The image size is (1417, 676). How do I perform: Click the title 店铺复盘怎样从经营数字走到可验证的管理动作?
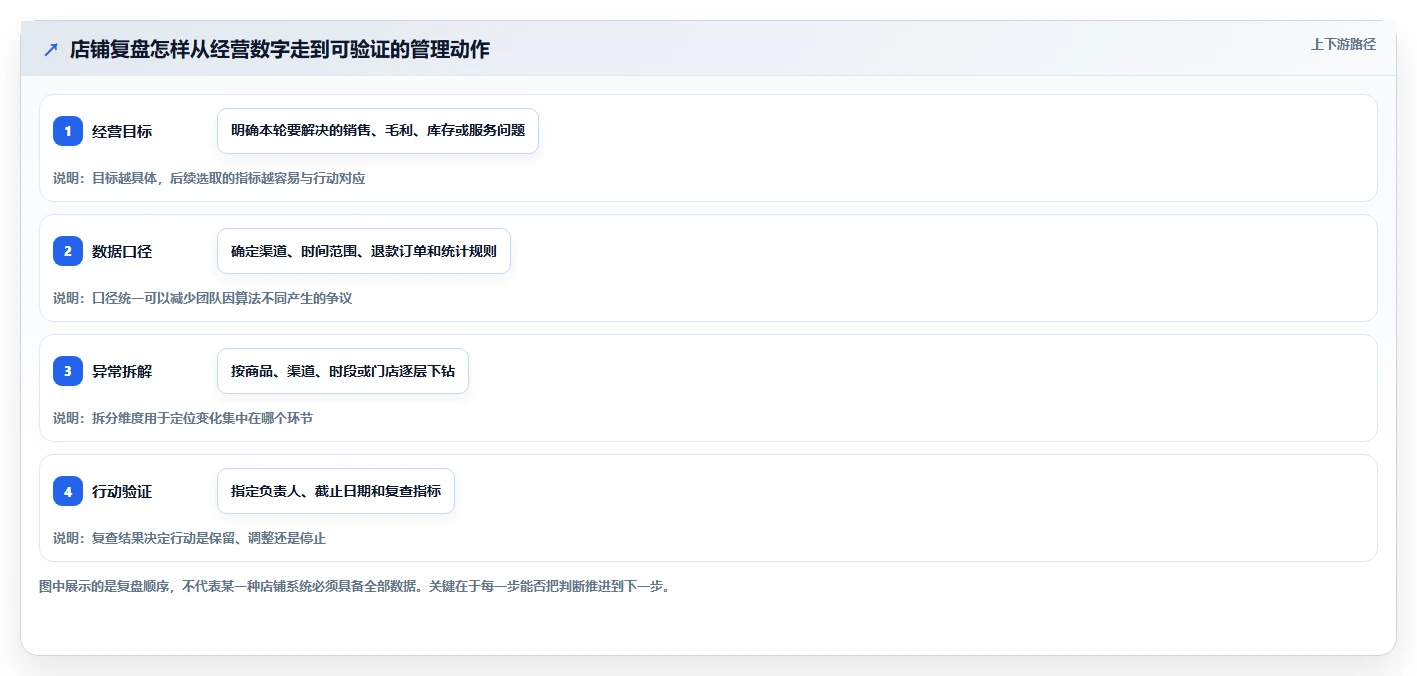279,49
